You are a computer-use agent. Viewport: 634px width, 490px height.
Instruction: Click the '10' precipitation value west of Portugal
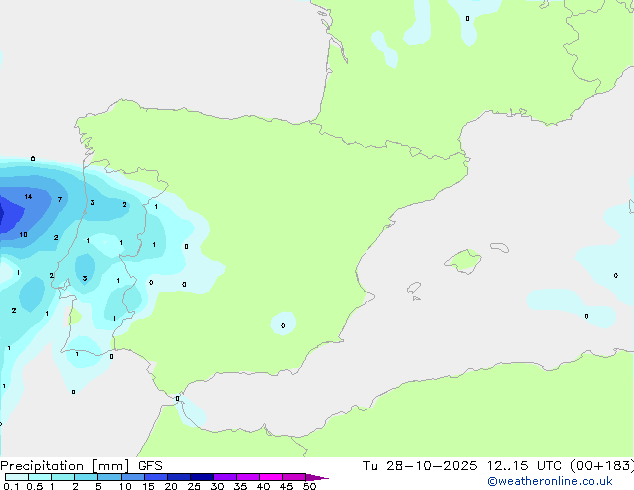(23, 234)
